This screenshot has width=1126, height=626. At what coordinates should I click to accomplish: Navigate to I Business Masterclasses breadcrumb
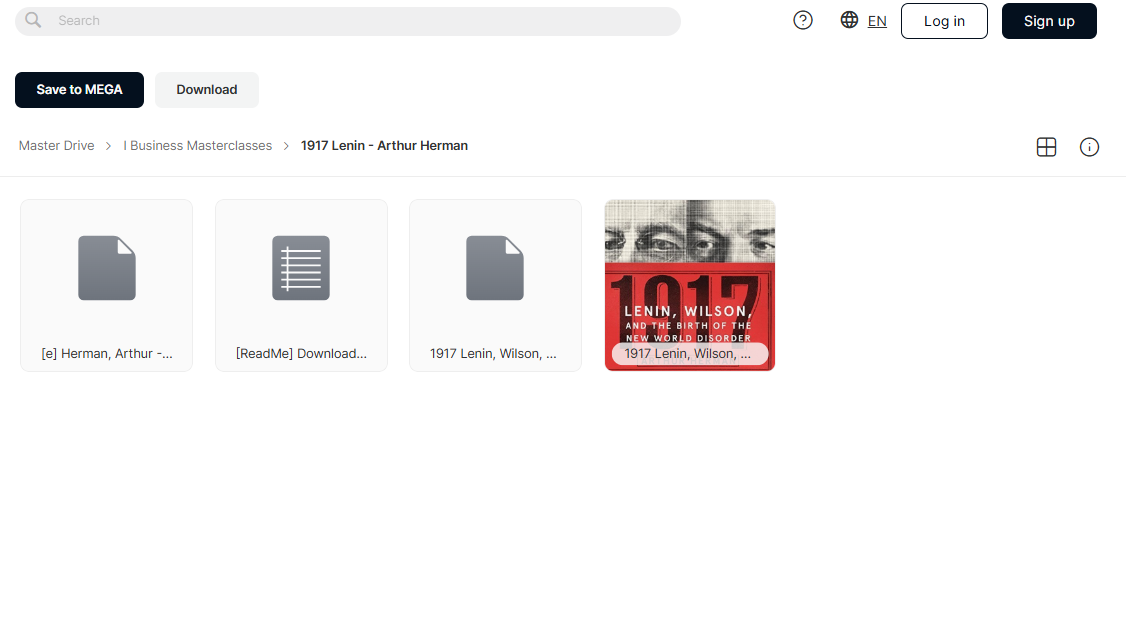coord(197,146)
